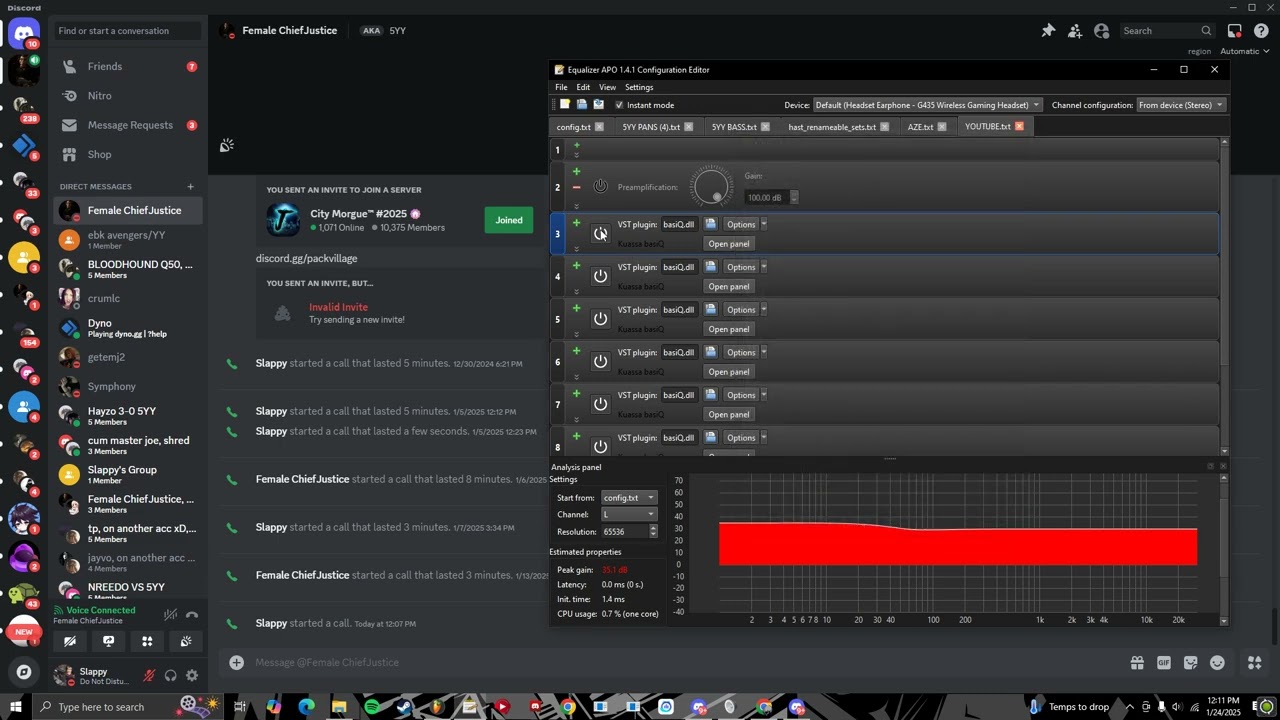Open the GIF picker
The image size is (1280, 720).
[x=1164, y=662]
